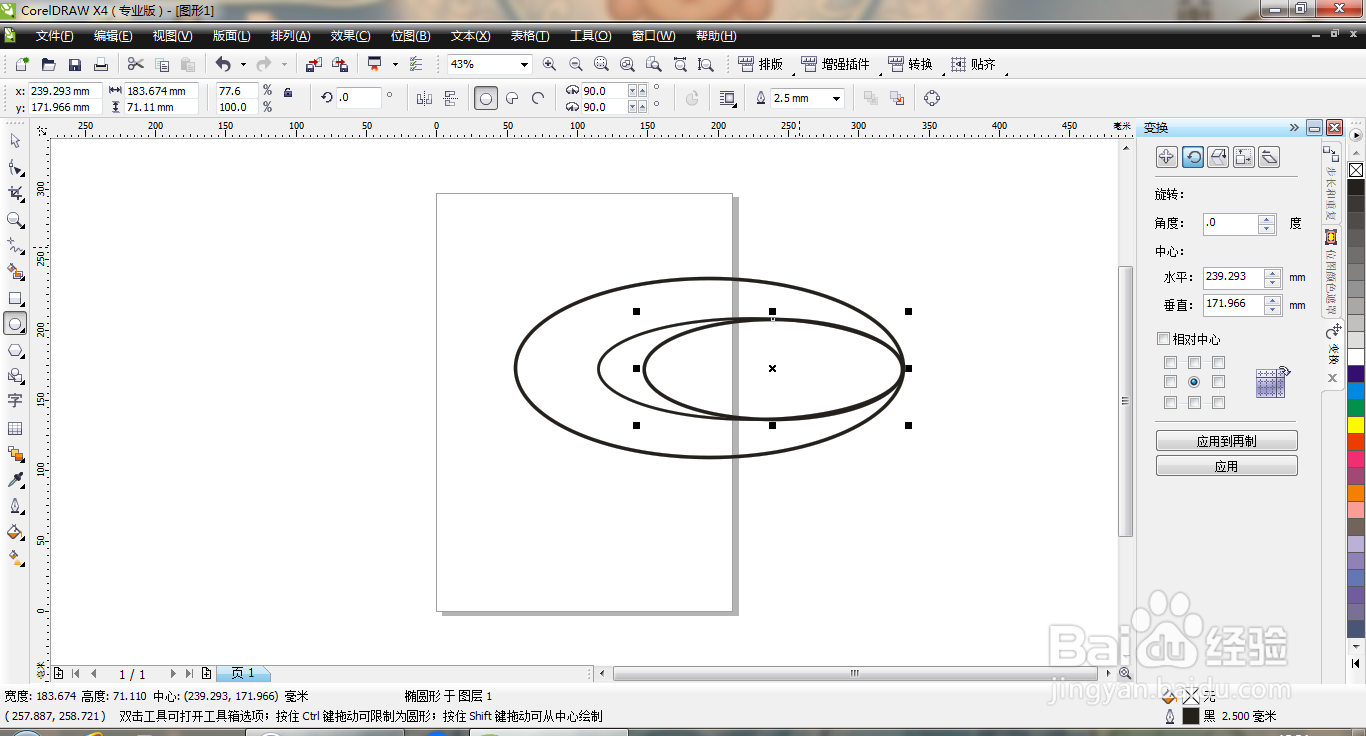The width and height of the screenshot is (1366, 736).
Task: Open the 2.5 mm outline width dropdown
Action: coord(835,98)
